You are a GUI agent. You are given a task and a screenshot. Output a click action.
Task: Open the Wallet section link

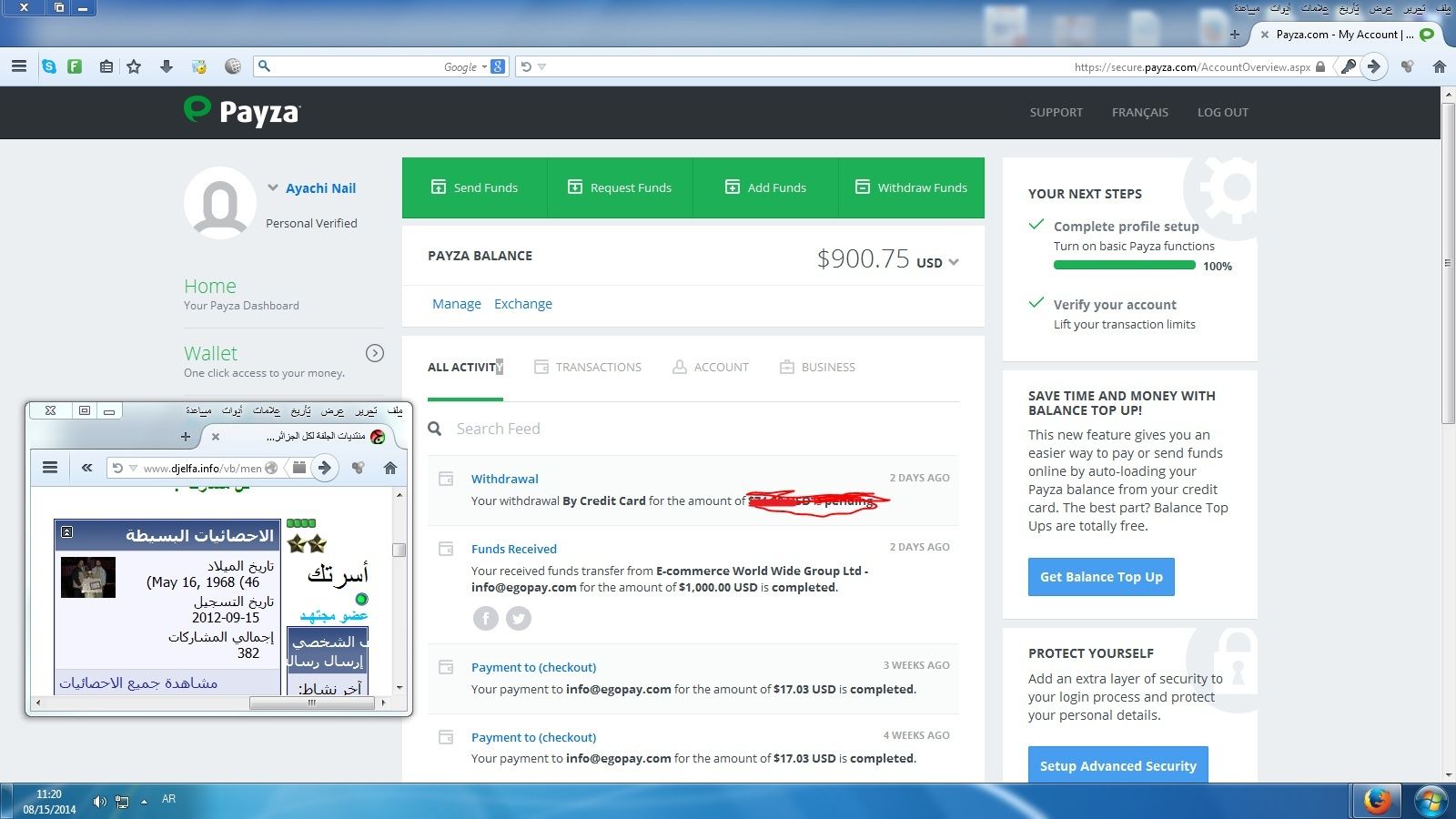click(x=210, y=353)
